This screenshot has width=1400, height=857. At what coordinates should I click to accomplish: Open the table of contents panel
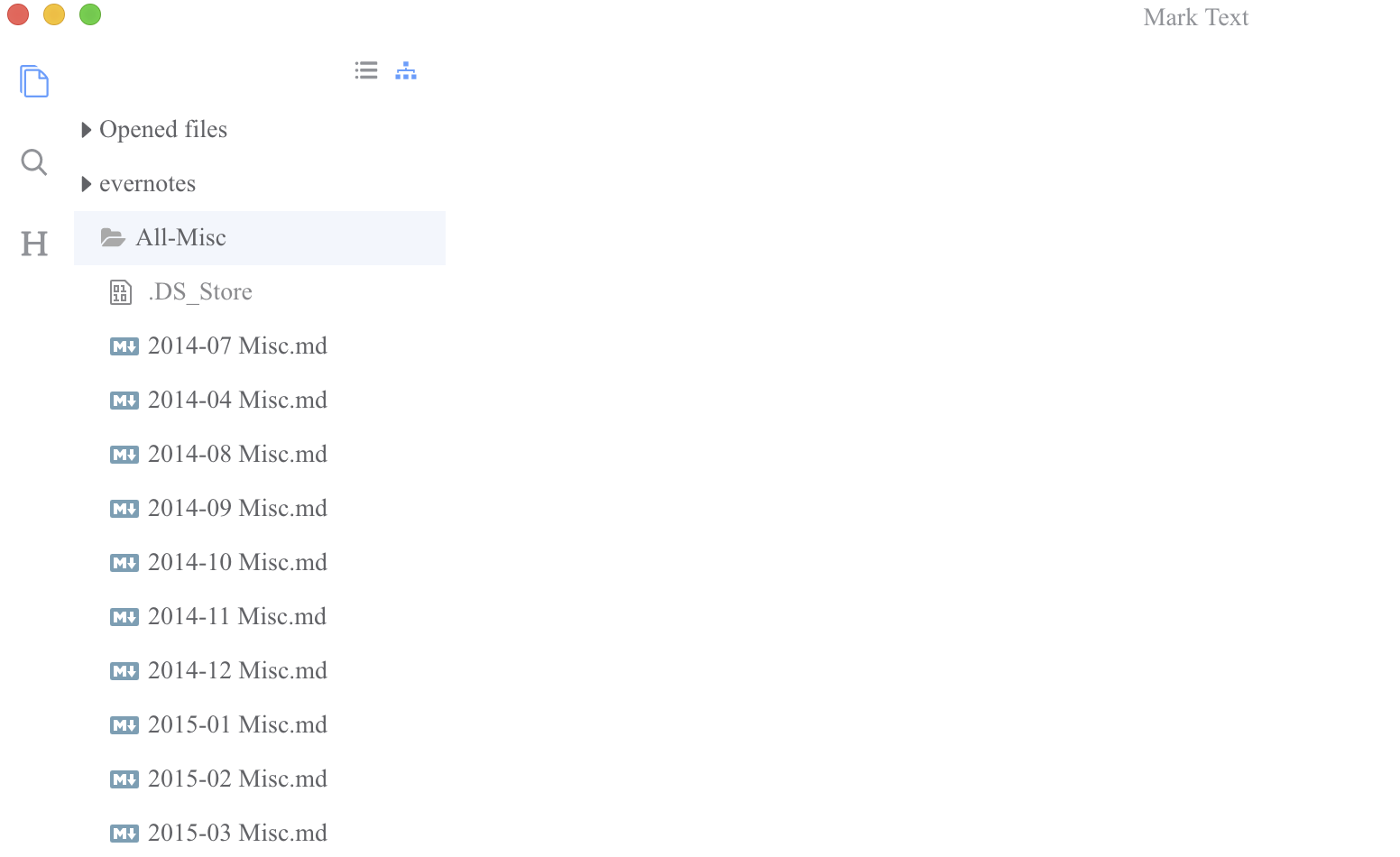pos(33,243)
